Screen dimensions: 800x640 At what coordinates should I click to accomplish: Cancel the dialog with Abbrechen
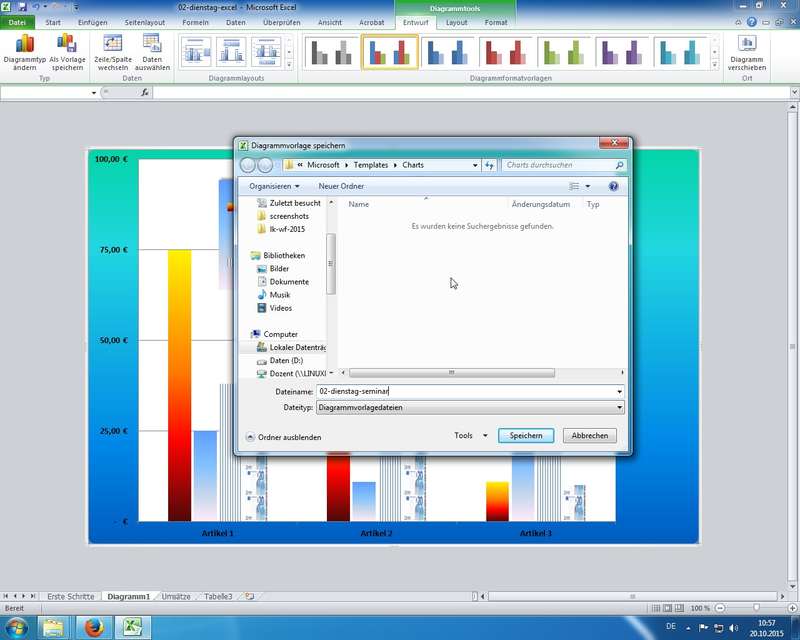pos(589,436)
